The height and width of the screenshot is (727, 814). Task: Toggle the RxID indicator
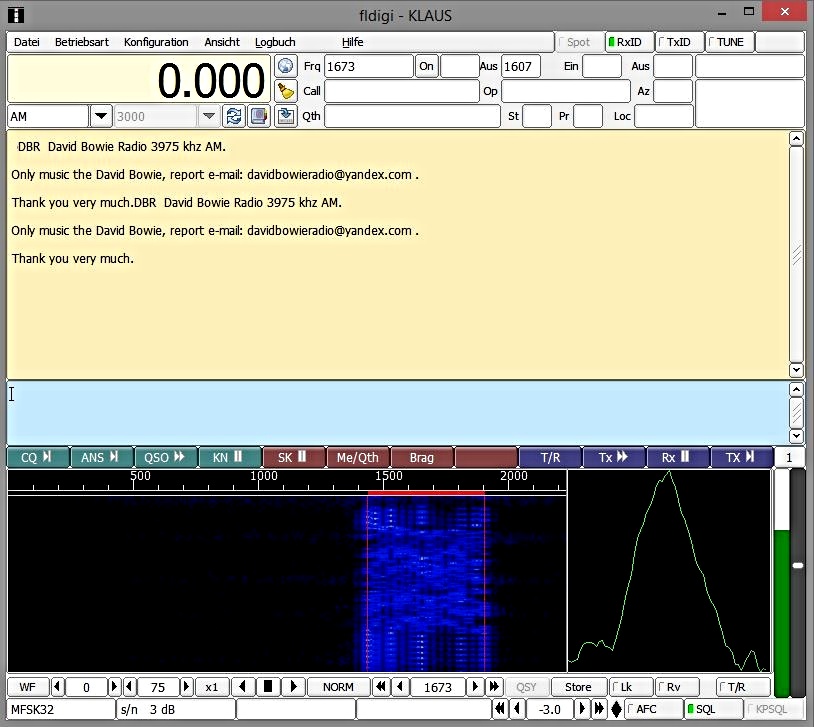[x=629, y=42]
